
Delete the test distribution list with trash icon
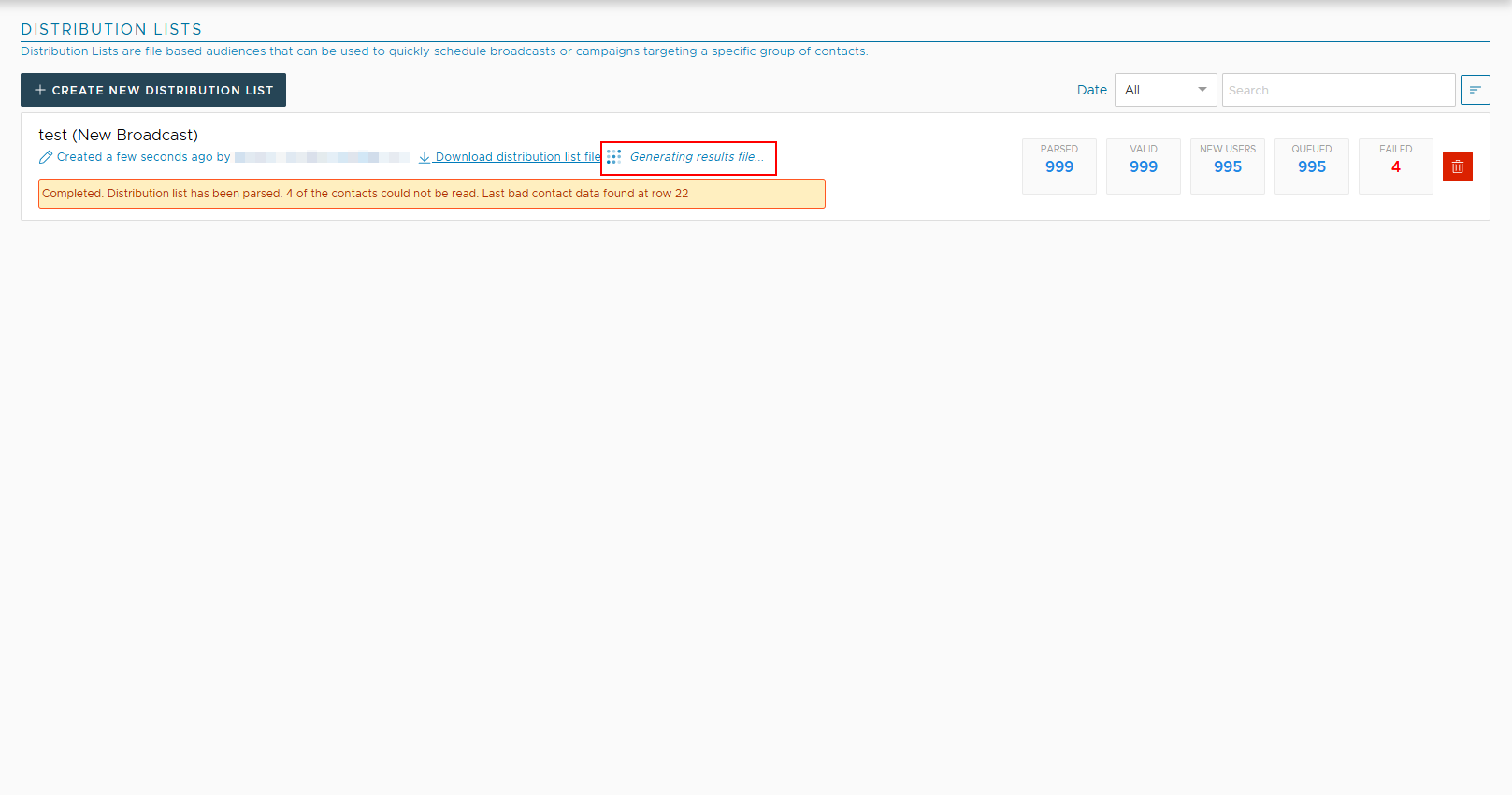click(x=1457, y=166)
